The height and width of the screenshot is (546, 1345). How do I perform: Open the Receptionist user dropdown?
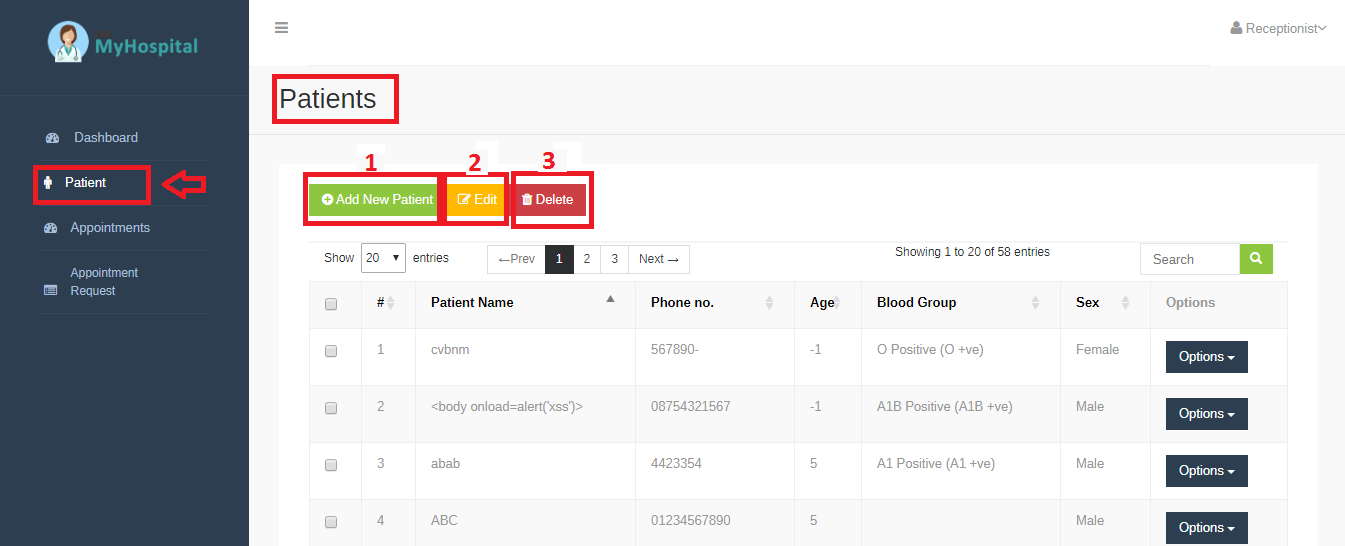click(x=1278, y=28)
